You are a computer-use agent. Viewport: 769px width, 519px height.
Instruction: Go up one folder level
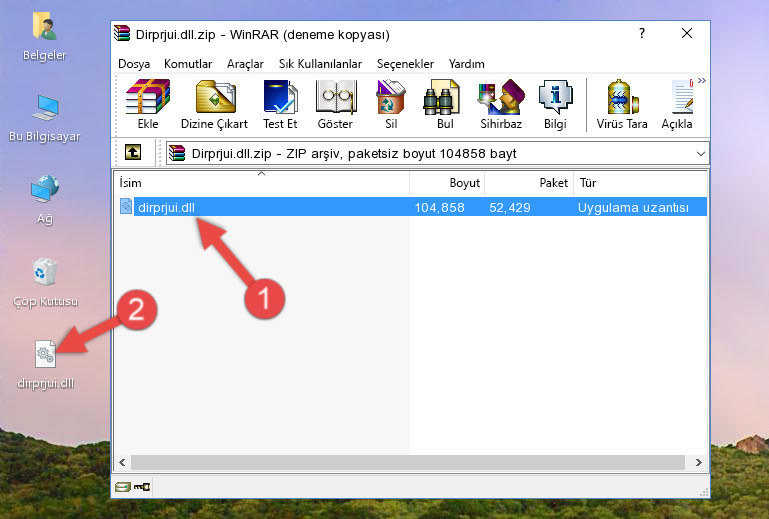click(x=133, y=153)
